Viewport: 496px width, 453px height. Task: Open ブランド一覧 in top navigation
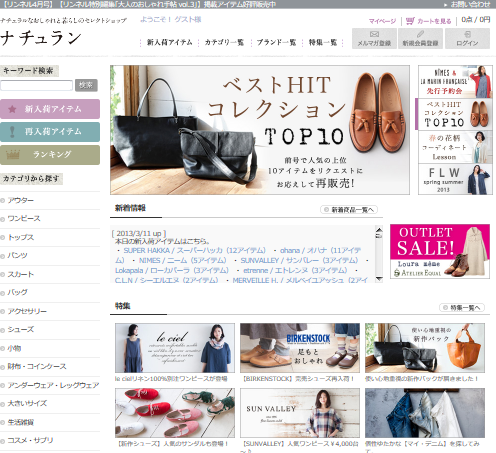[276, 42]
